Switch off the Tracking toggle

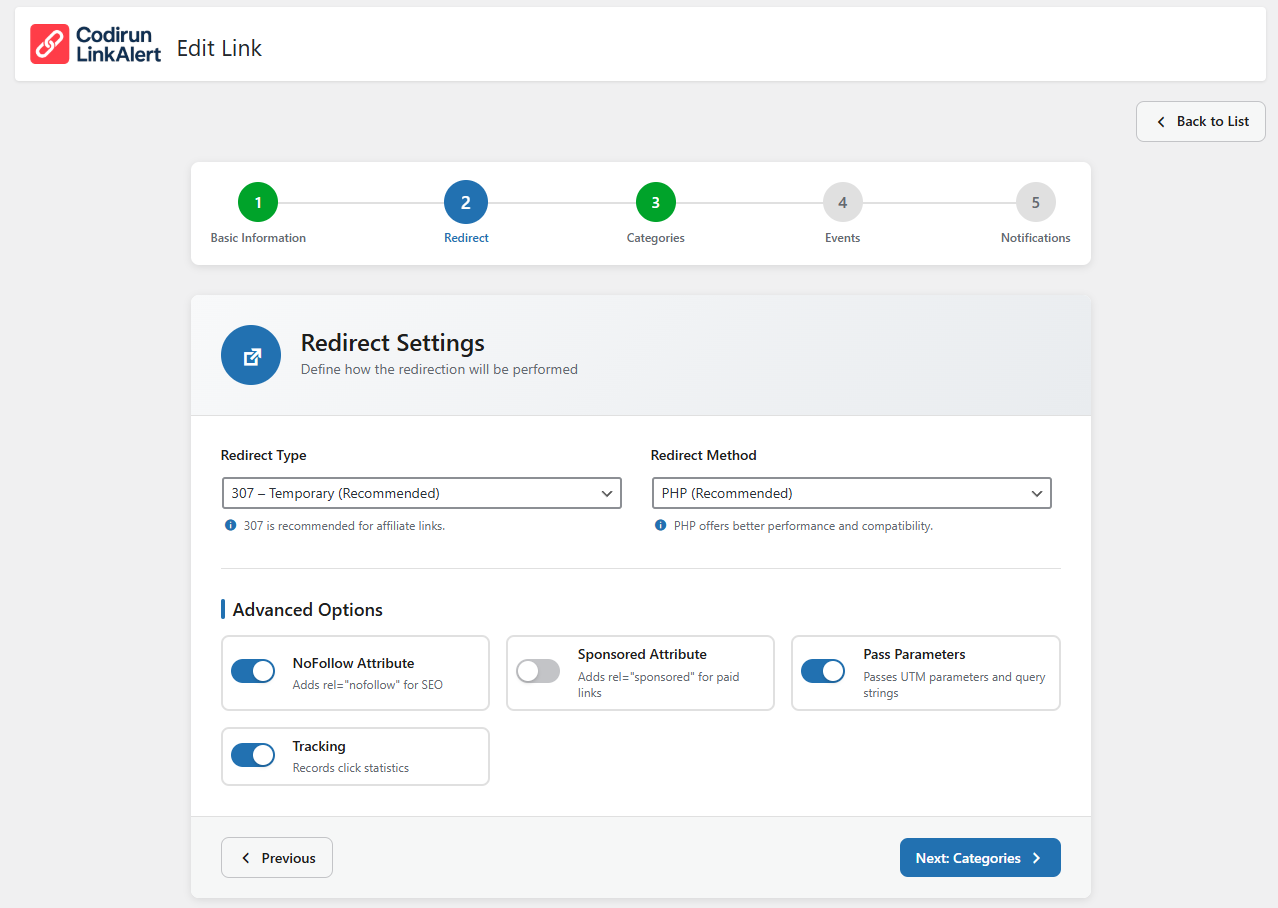(253, 755)
